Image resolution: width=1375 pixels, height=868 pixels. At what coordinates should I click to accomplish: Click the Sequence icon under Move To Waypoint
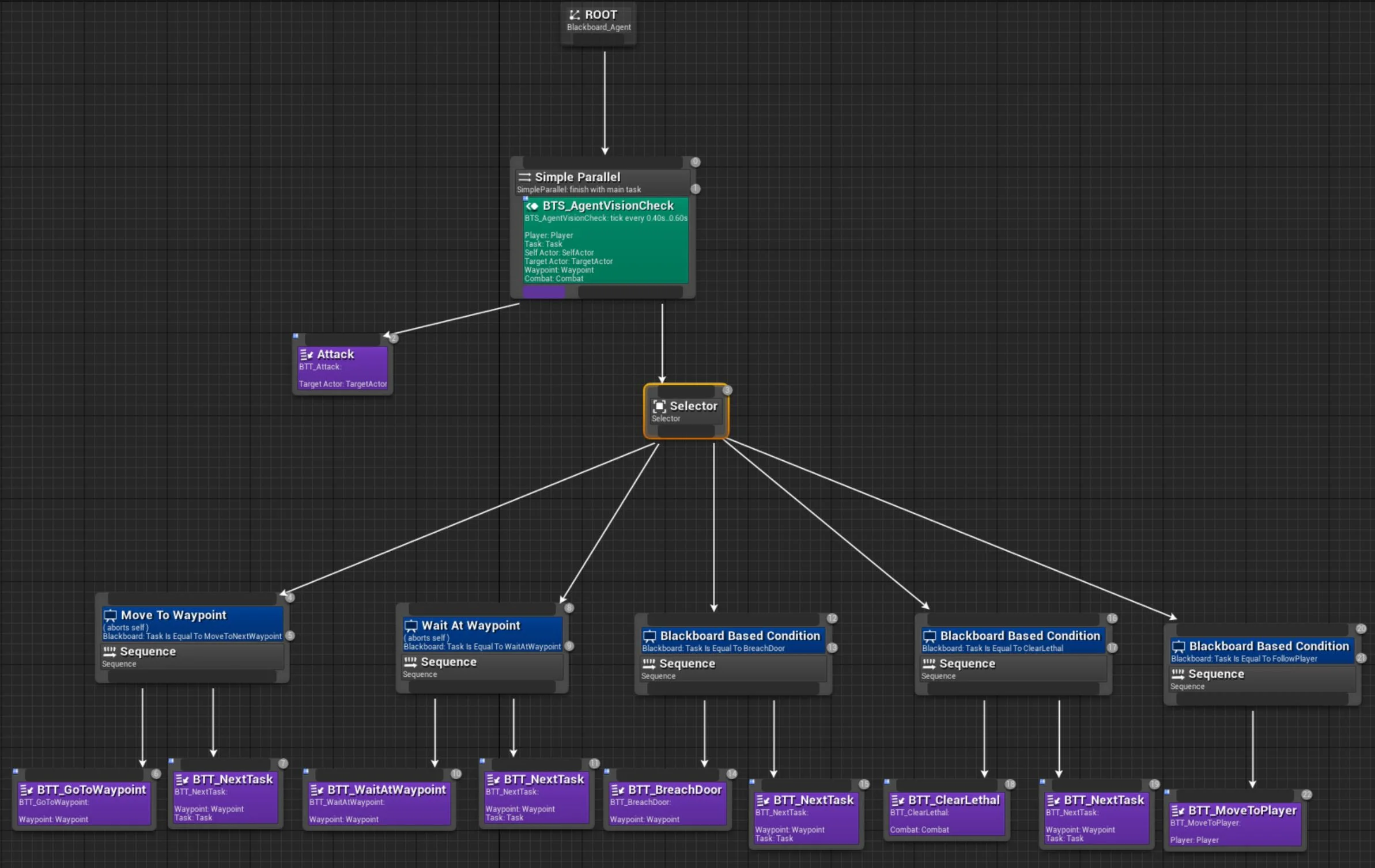[x=108, y=651]
